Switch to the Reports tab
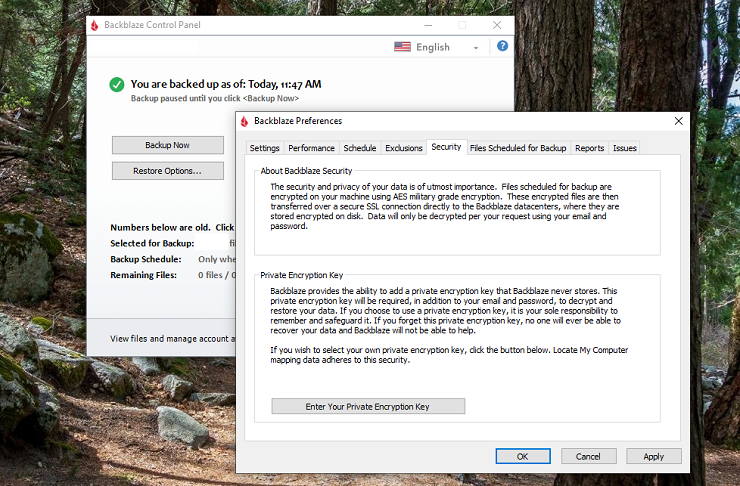Screen dimensions: 740x486 [589, 148]
